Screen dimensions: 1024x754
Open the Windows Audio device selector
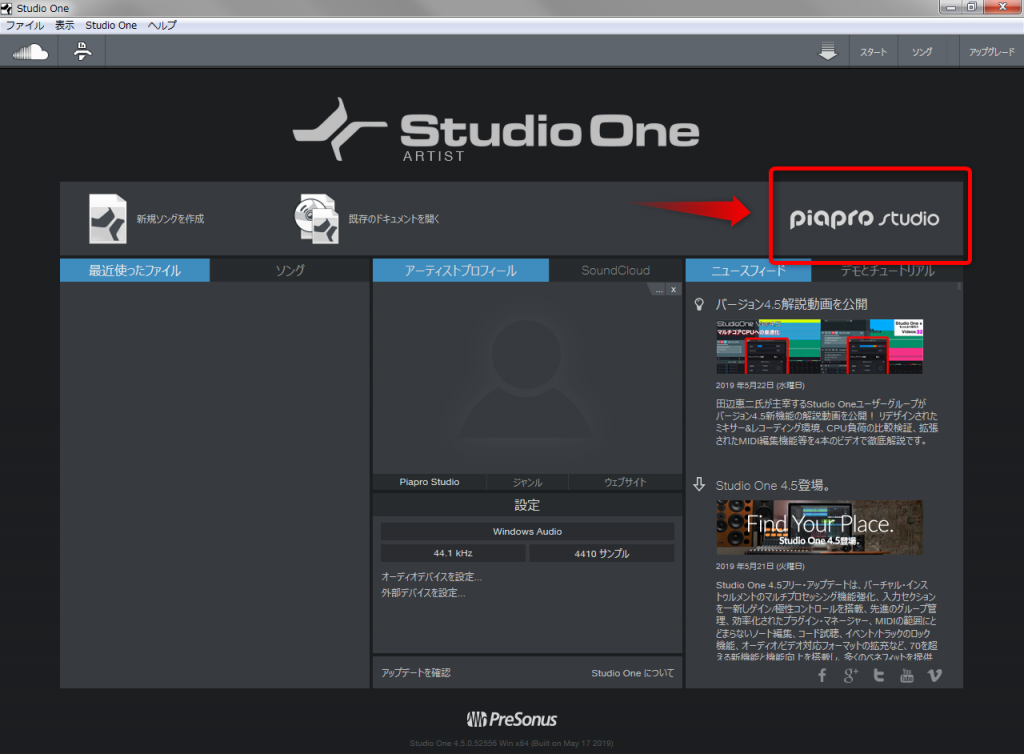coord(527,531)
